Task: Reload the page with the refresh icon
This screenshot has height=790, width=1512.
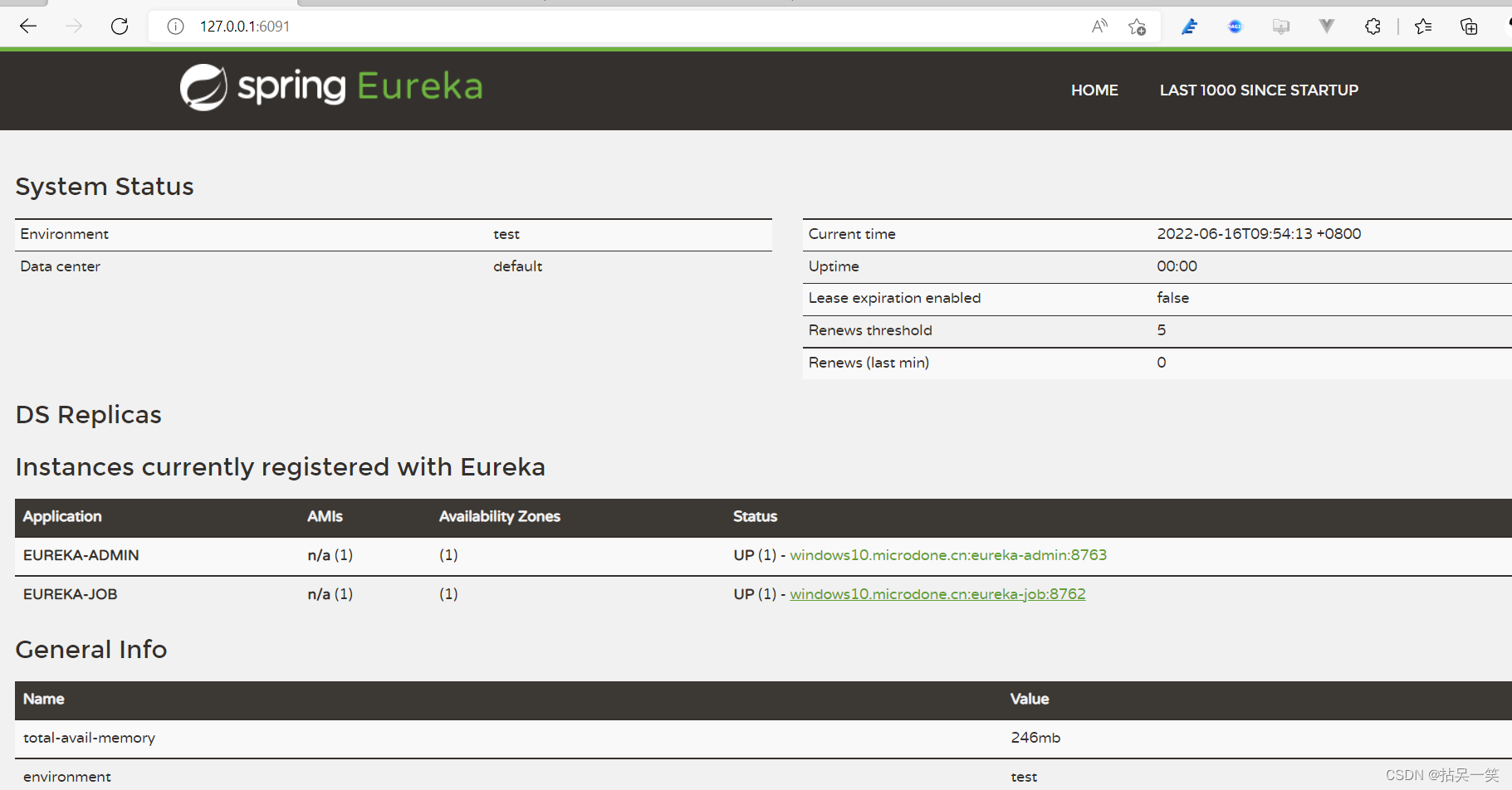Action: (120, 27)
